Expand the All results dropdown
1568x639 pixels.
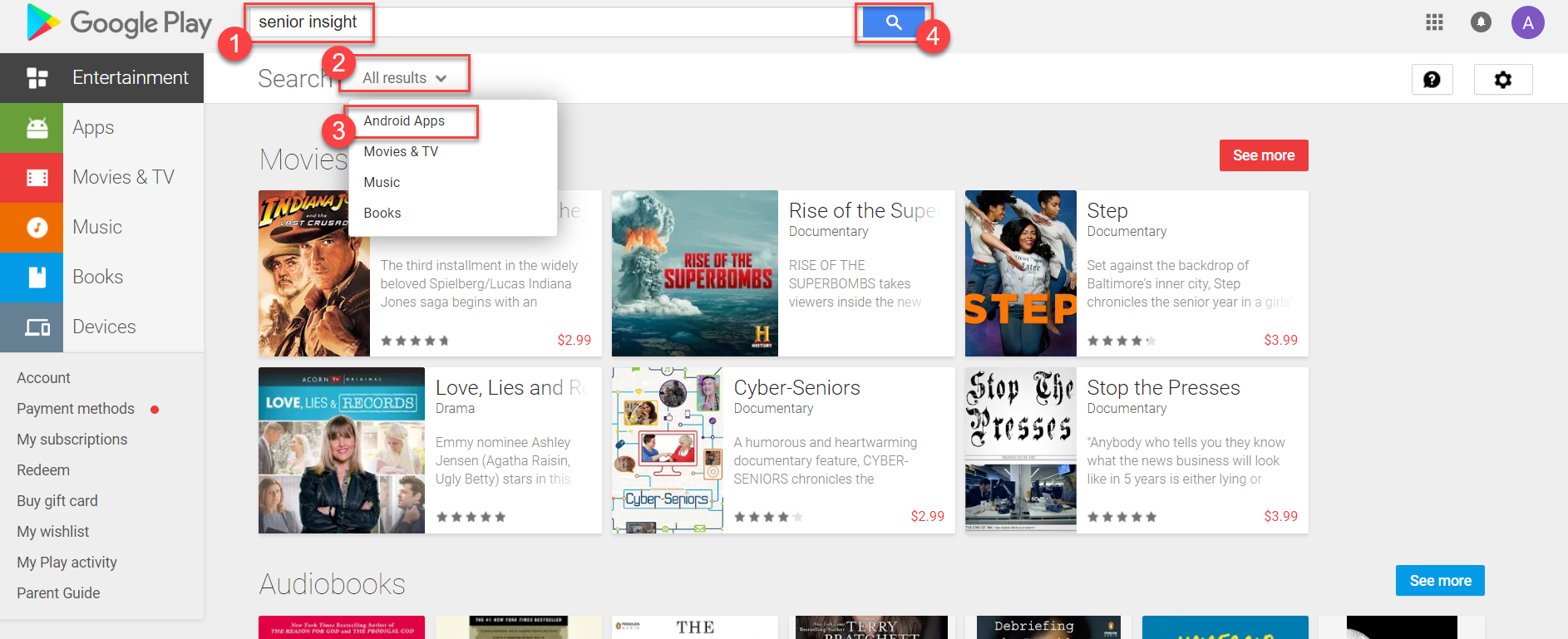tap(405, 78)
